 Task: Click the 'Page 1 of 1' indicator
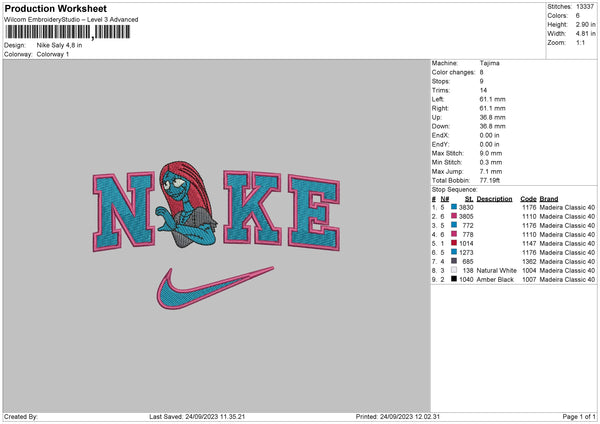pyautogui.click(x=579, y=416)
